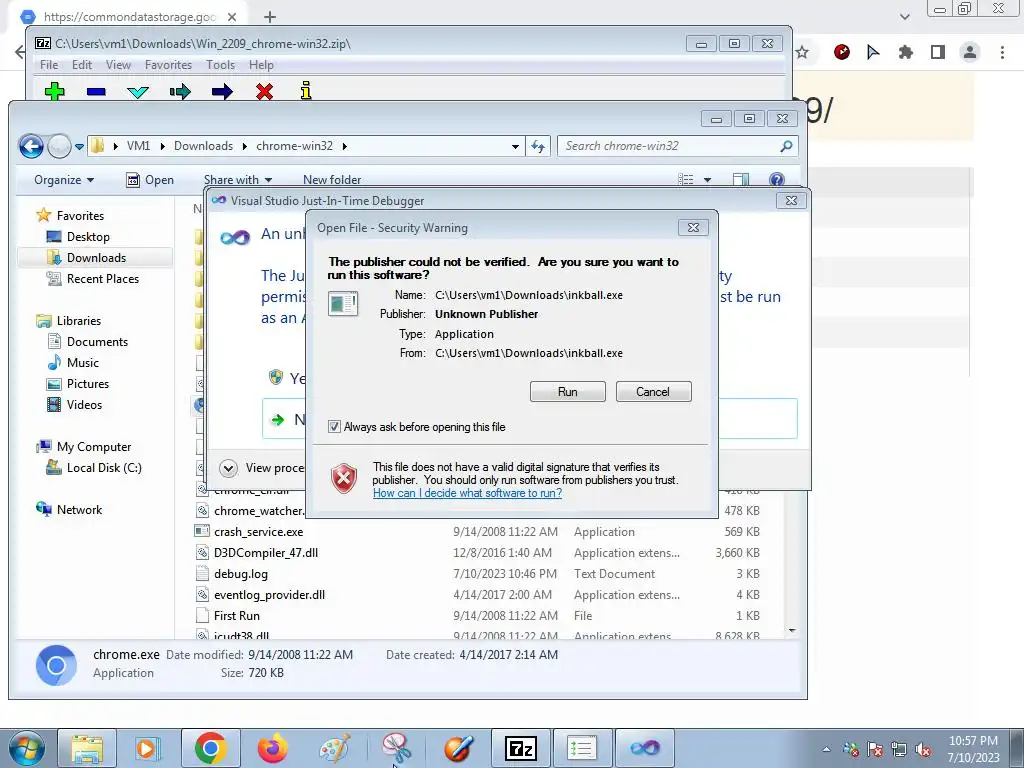Show hidden tray icons arrow
This screenshot has height=768, width=1024.
[x=826, y=749]
